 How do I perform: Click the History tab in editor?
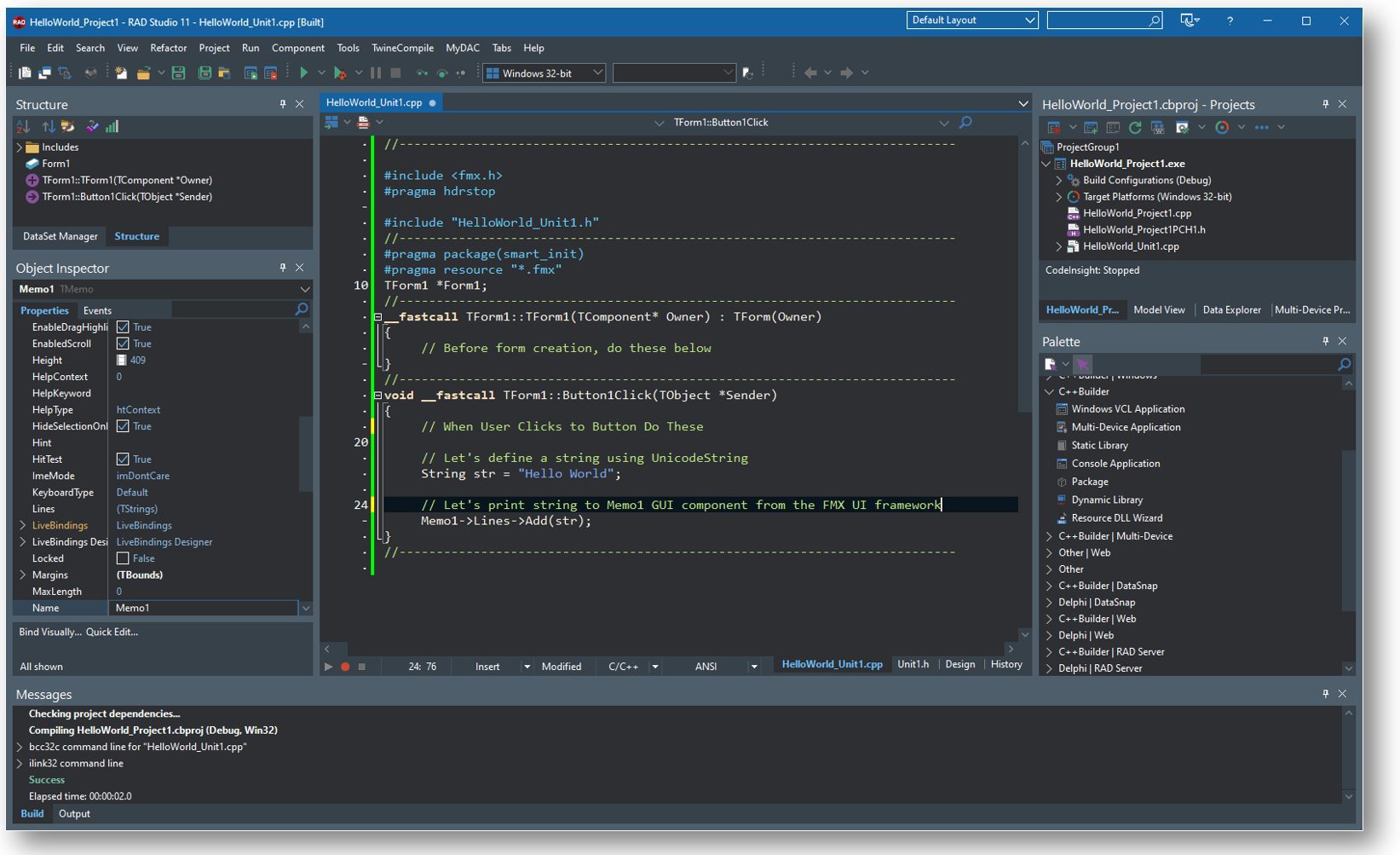1006,664
